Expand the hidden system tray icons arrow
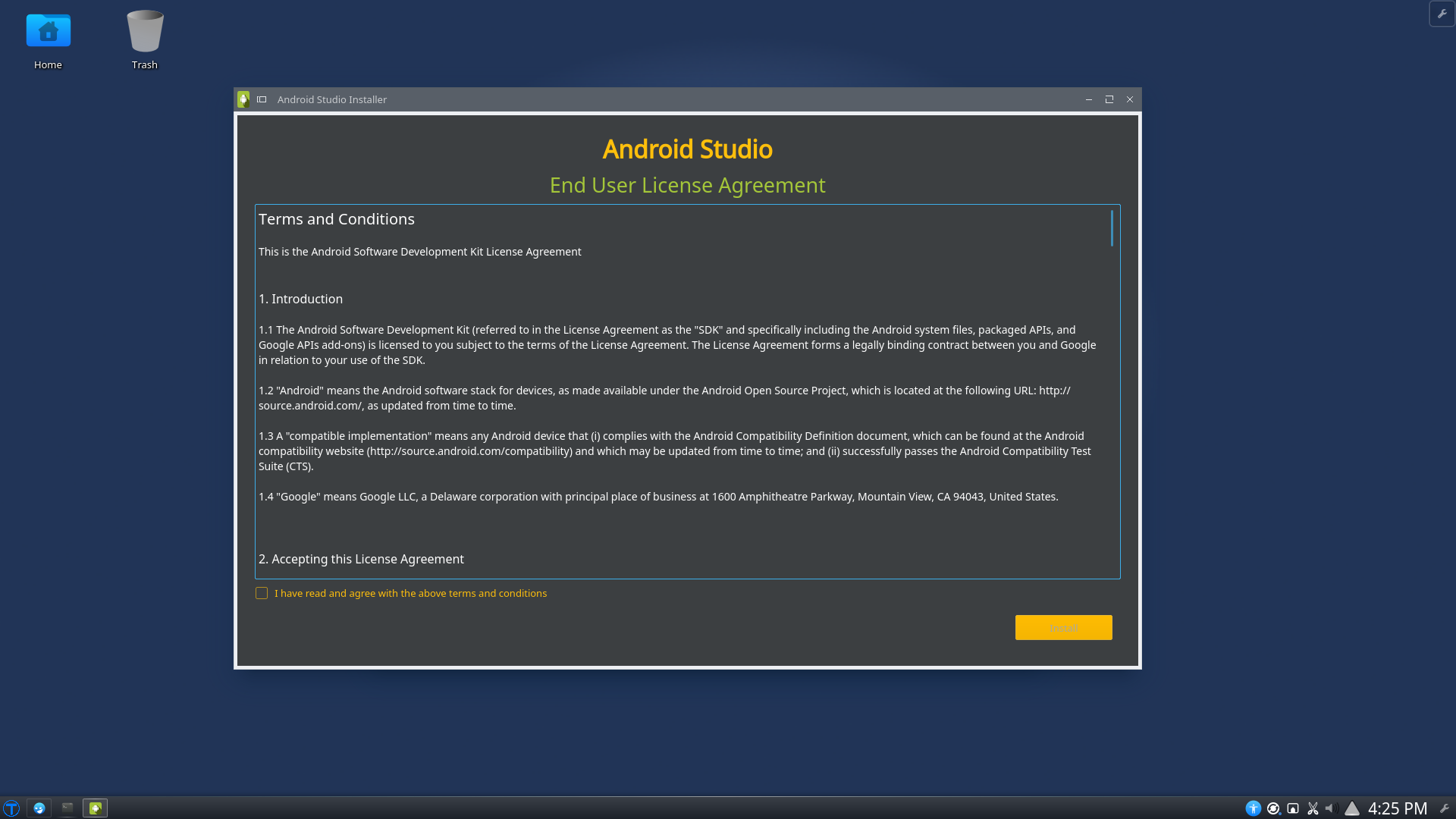Viewport: 1456px width, 819px height. [1352, 808]
